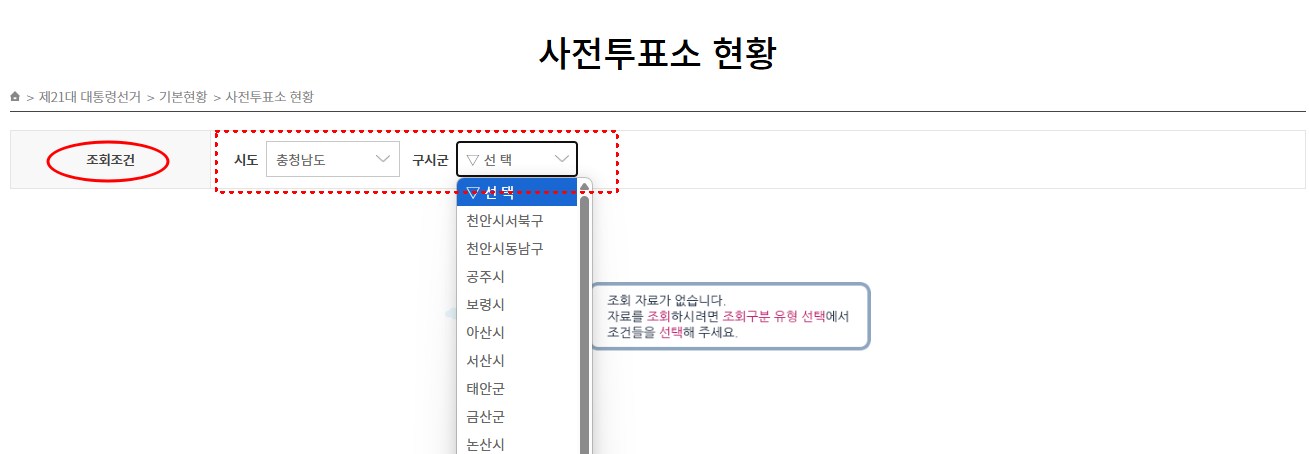This screenshot has width=1309, height=454.
Task: Select the highlighted ▽ 선택 list option
Action: point(517,193)
